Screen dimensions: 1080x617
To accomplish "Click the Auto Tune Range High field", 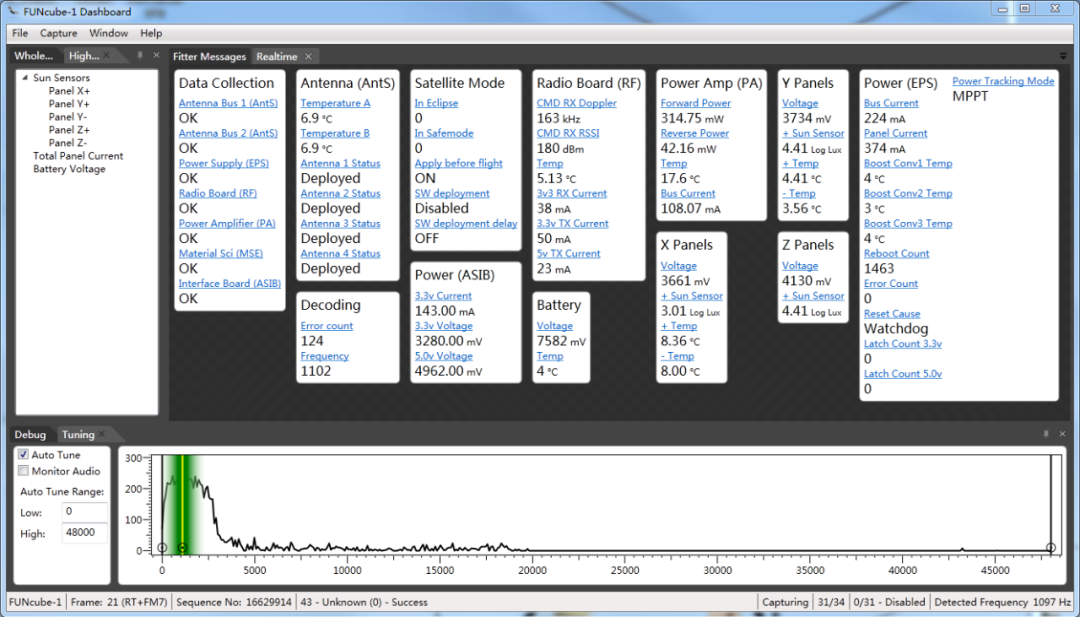I will pyautogui.click(x=85, y=533).
